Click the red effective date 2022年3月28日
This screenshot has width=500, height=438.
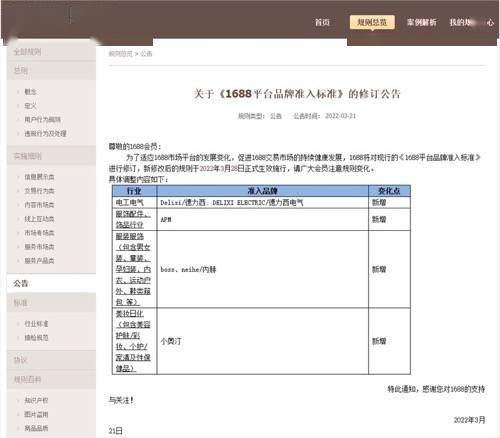222,169
